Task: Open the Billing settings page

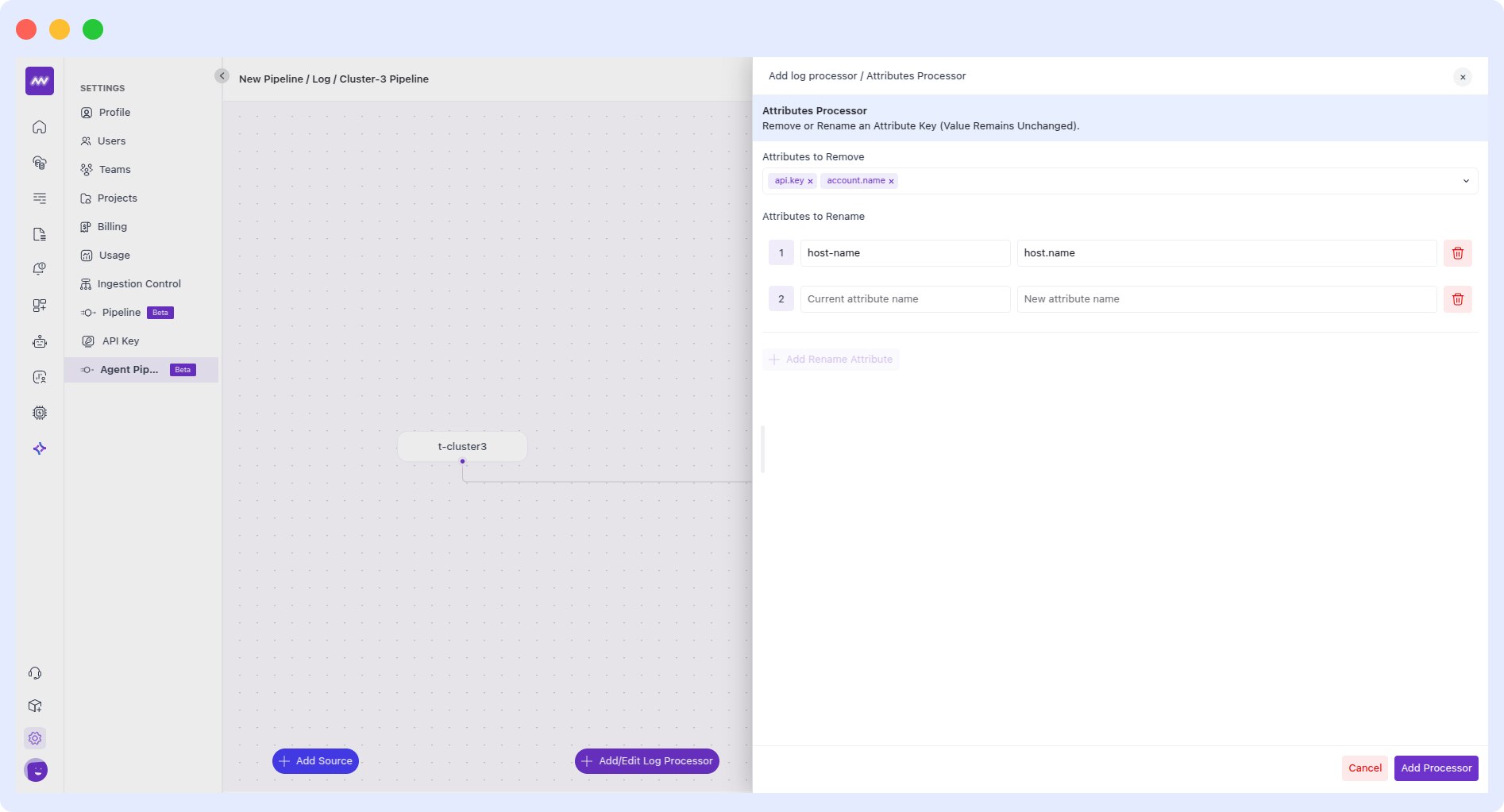Action: pyautogui.click(x=112, y=227)
